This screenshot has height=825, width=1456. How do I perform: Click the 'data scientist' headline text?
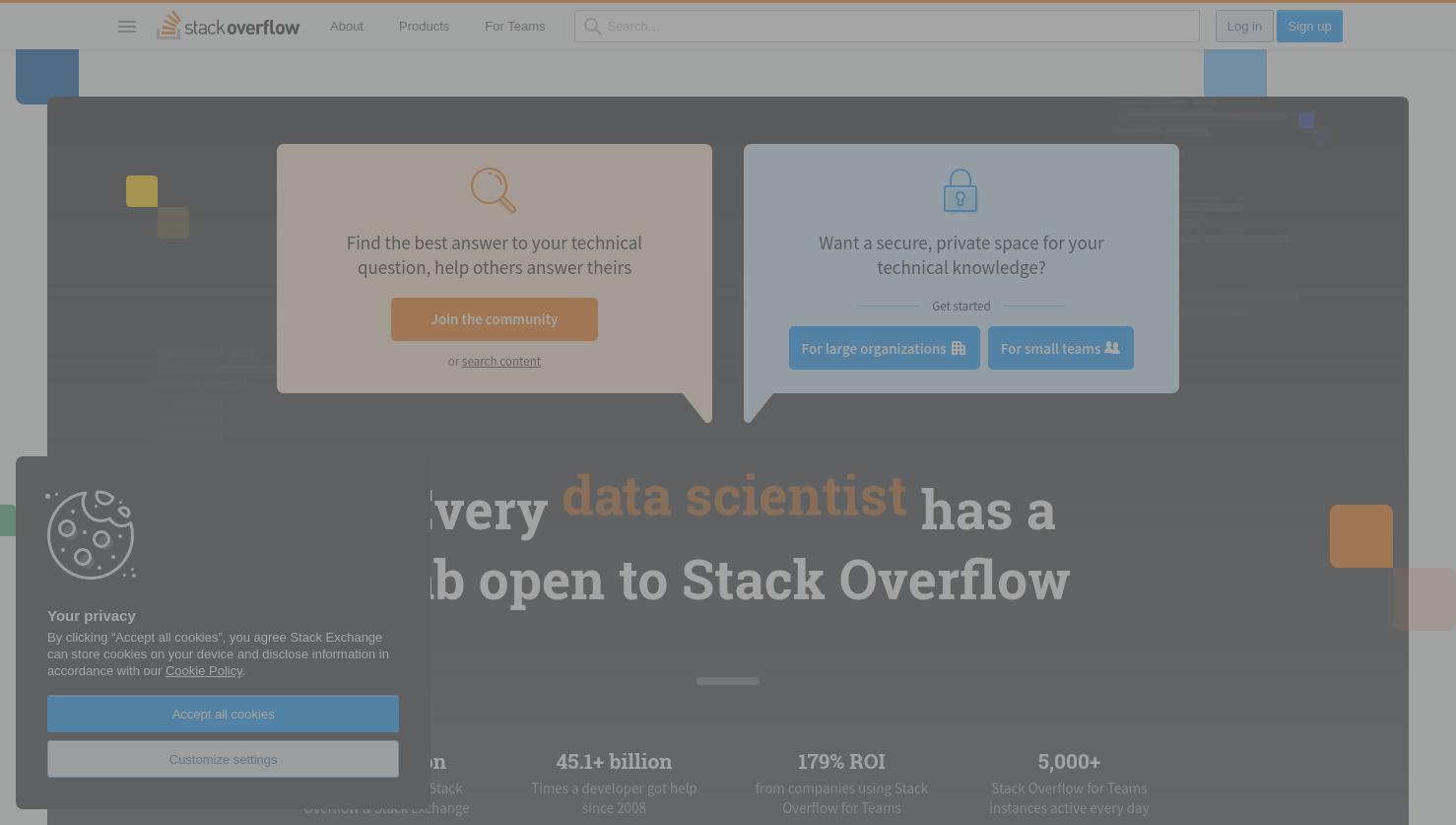point(734,495)
